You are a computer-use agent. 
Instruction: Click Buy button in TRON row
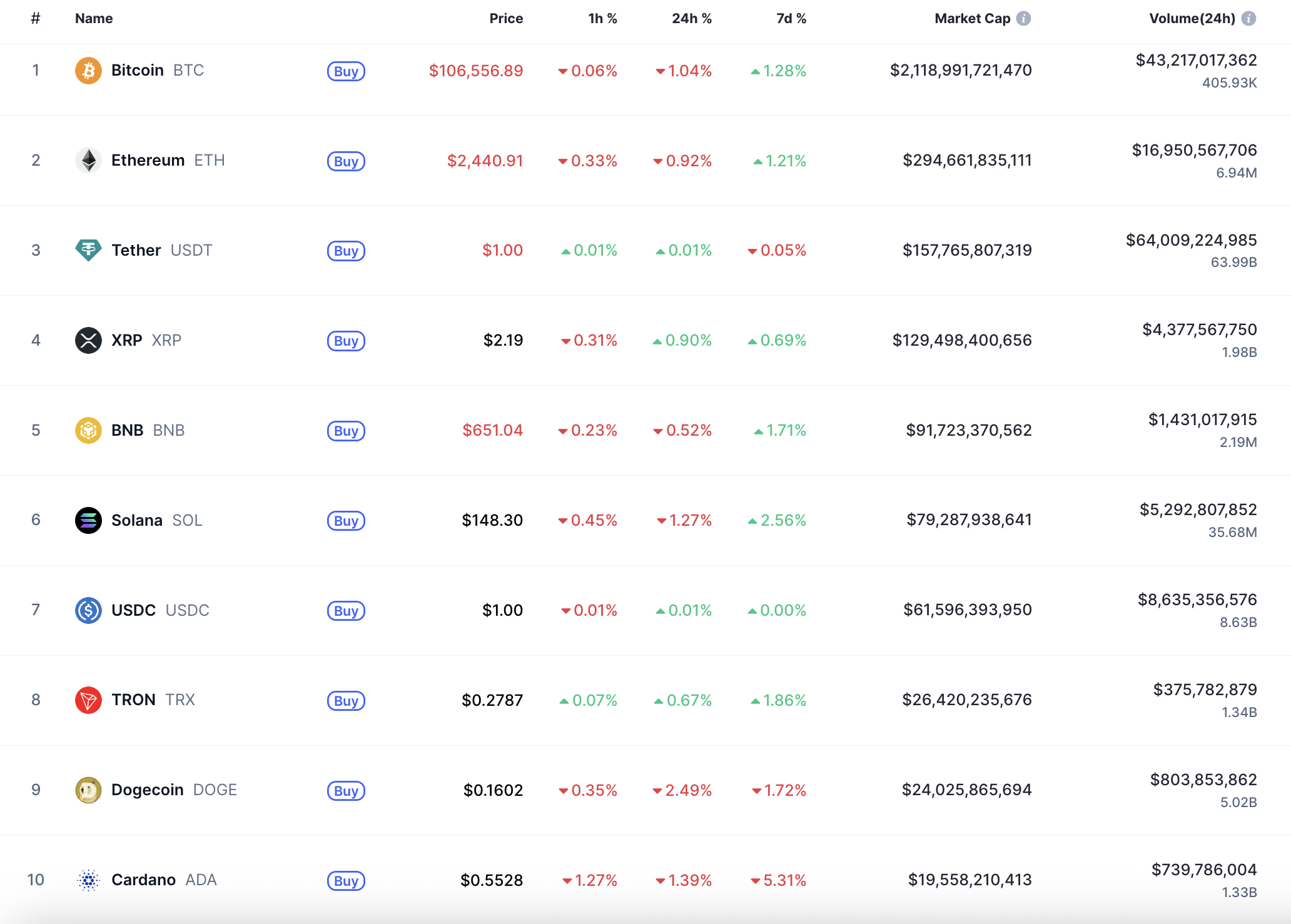(346, 701)
